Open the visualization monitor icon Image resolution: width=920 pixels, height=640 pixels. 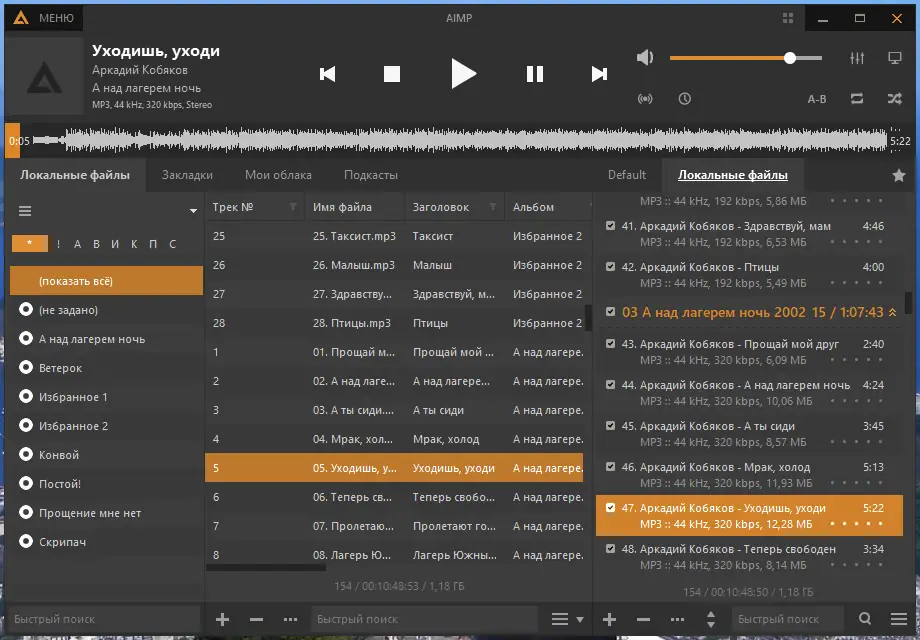tap(895, 57)
